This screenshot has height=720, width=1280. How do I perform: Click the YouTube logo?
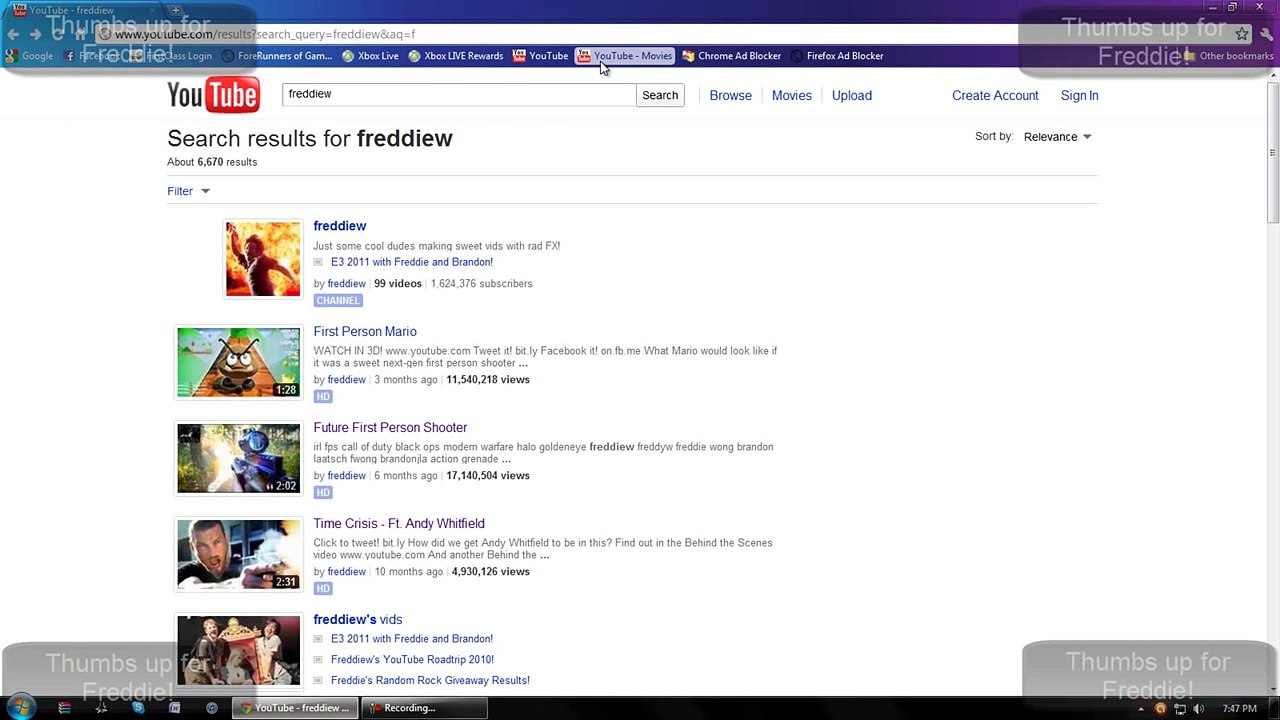pyautogui.click(x=213, y=96)
